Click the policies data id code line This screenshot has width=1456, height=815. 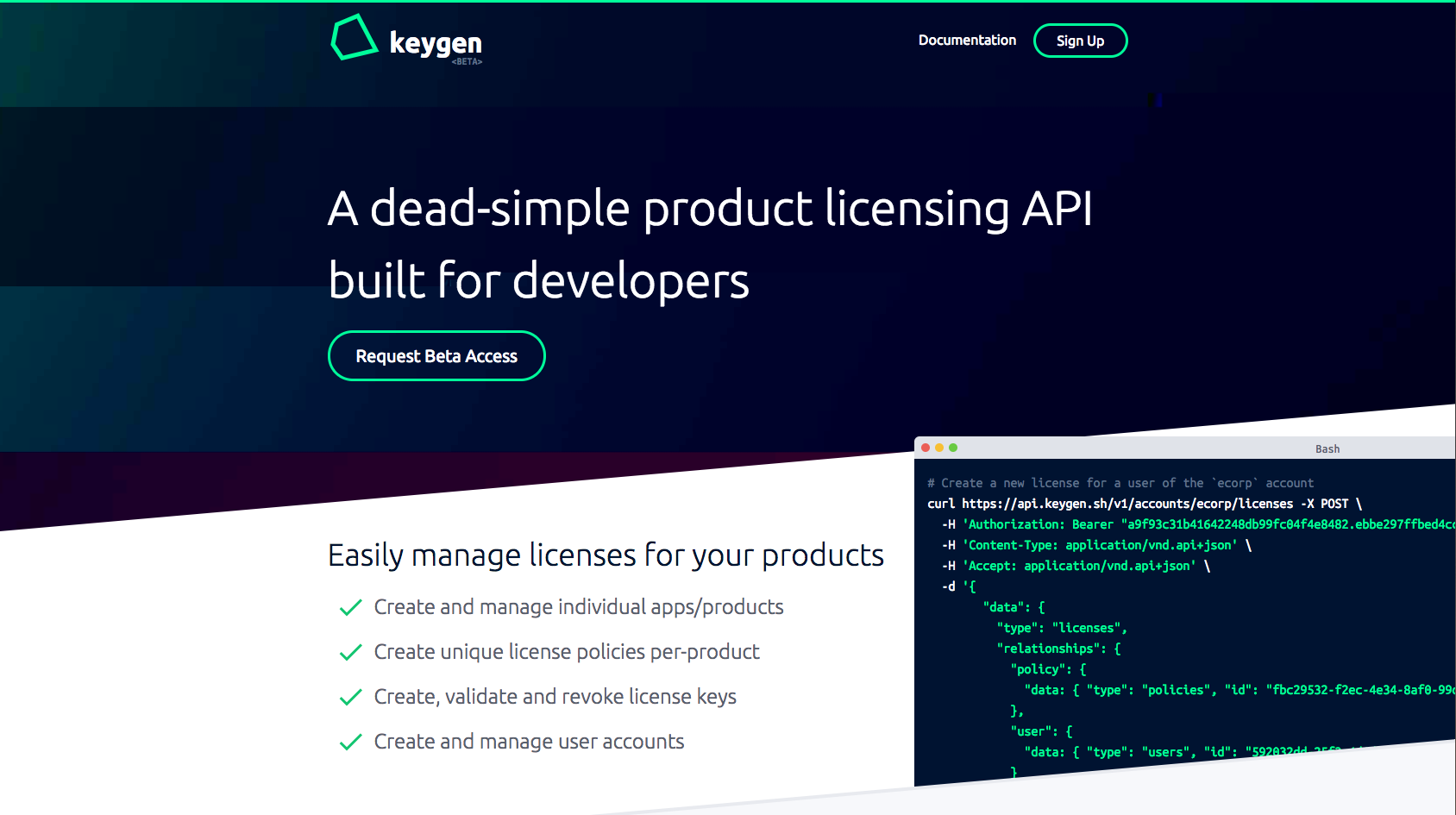(1239, 690)
